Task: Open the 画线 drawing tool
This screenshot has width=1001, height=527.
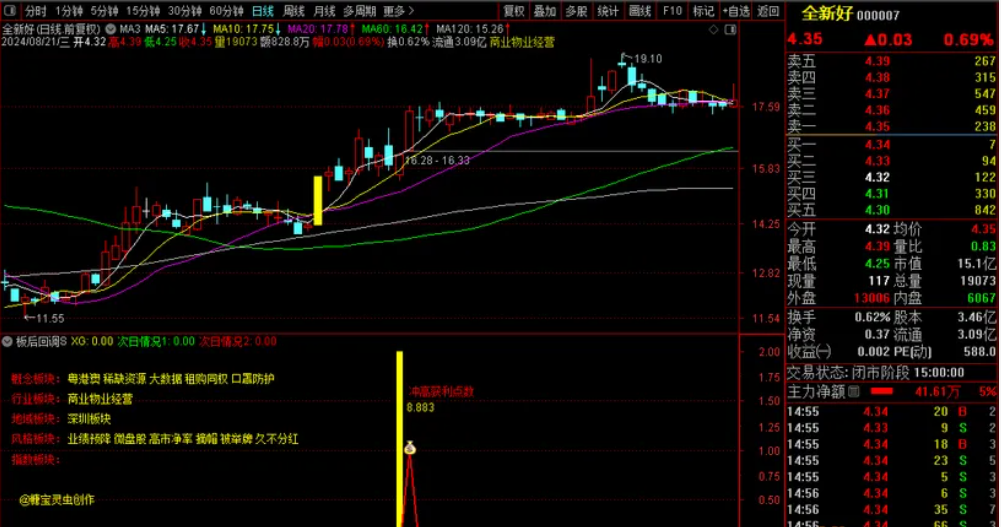Action: 640,11
